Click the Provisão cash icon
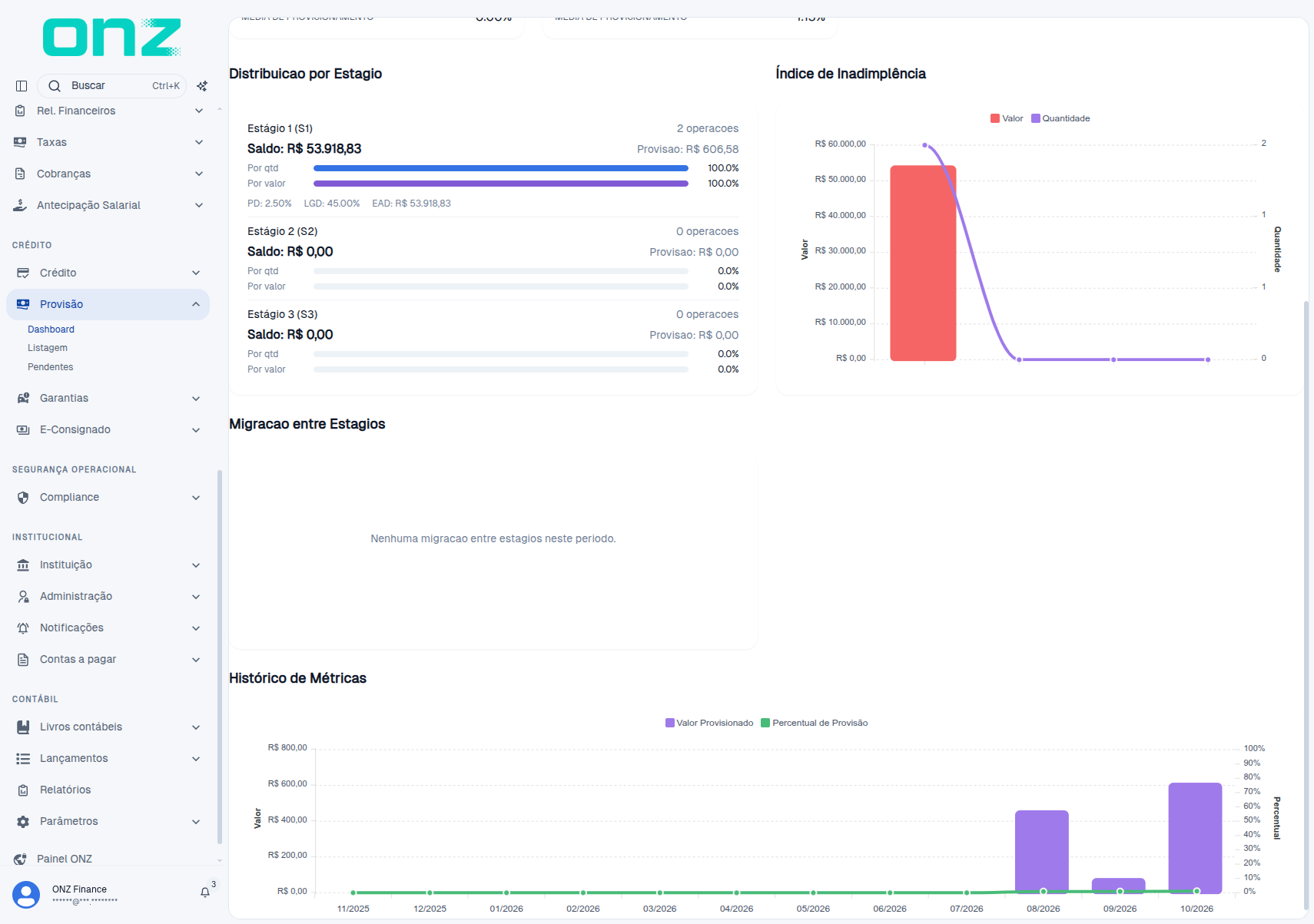The height and width of the screenshot is (924, 1314). click(23, 304)
